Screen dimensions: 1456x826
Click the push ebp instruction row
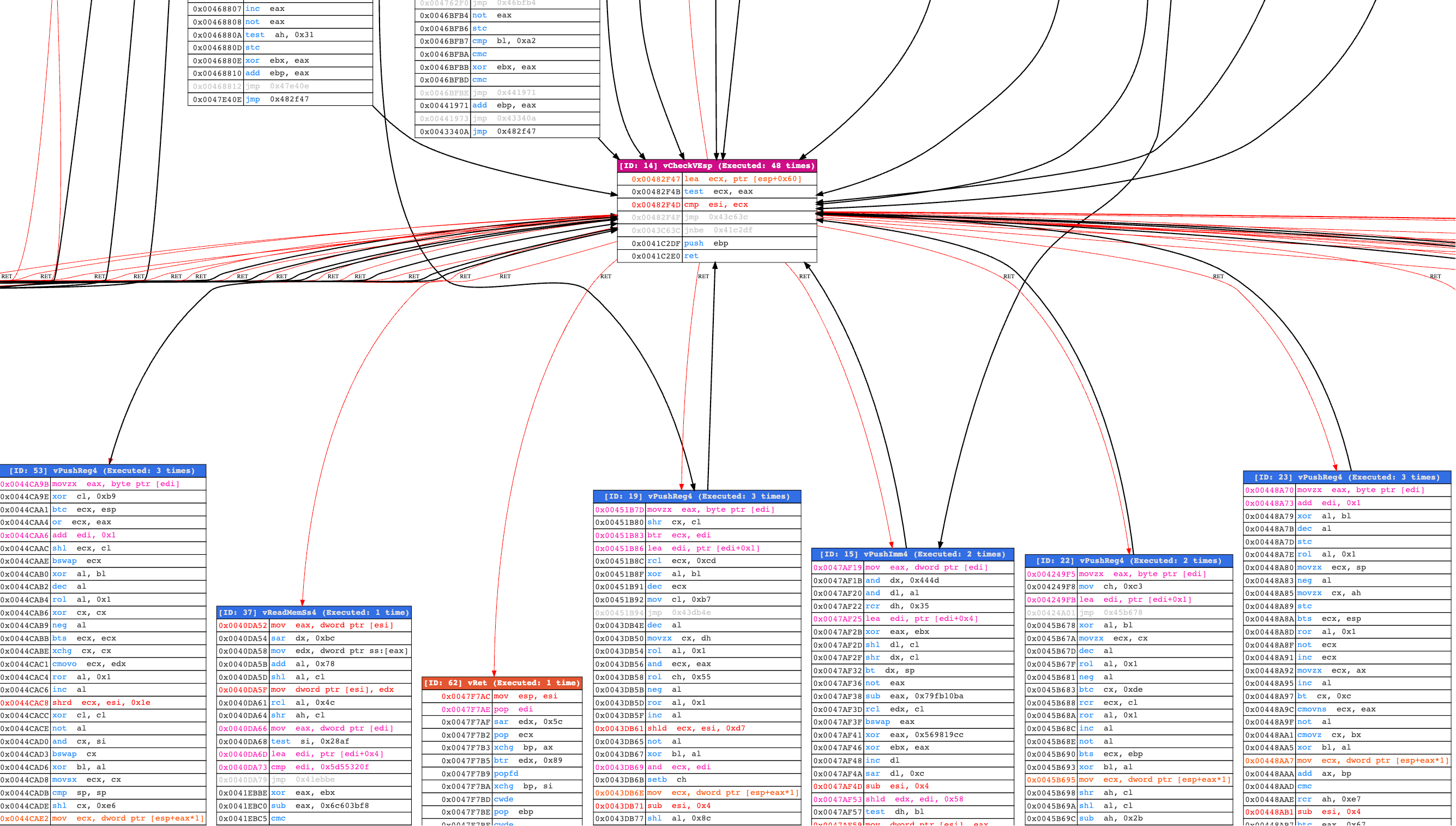point(717,243)
